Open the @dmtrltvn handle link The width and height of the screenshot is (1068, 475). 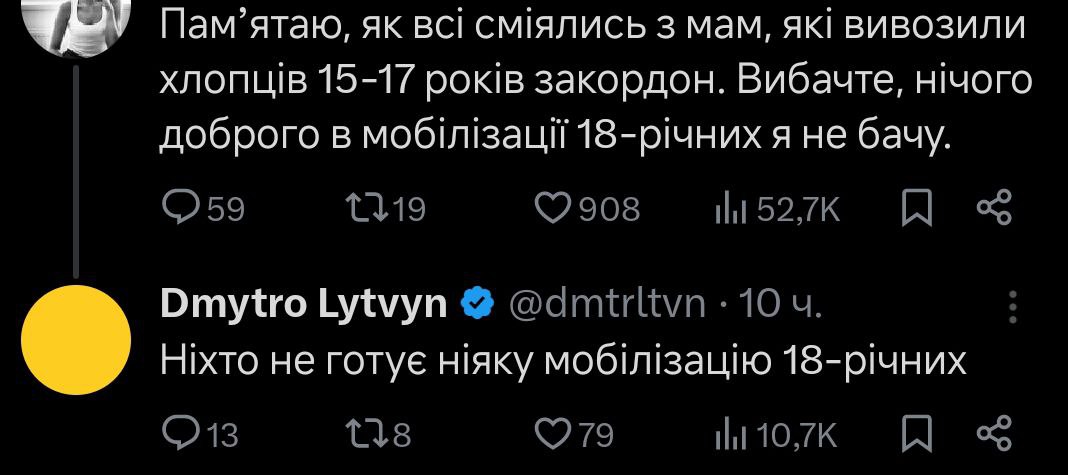click(610, 304)
